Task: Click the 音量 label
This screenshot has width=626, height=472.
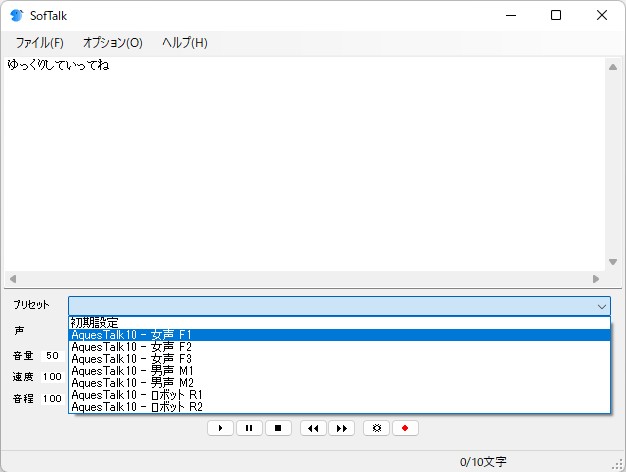Action: (23, 355)
